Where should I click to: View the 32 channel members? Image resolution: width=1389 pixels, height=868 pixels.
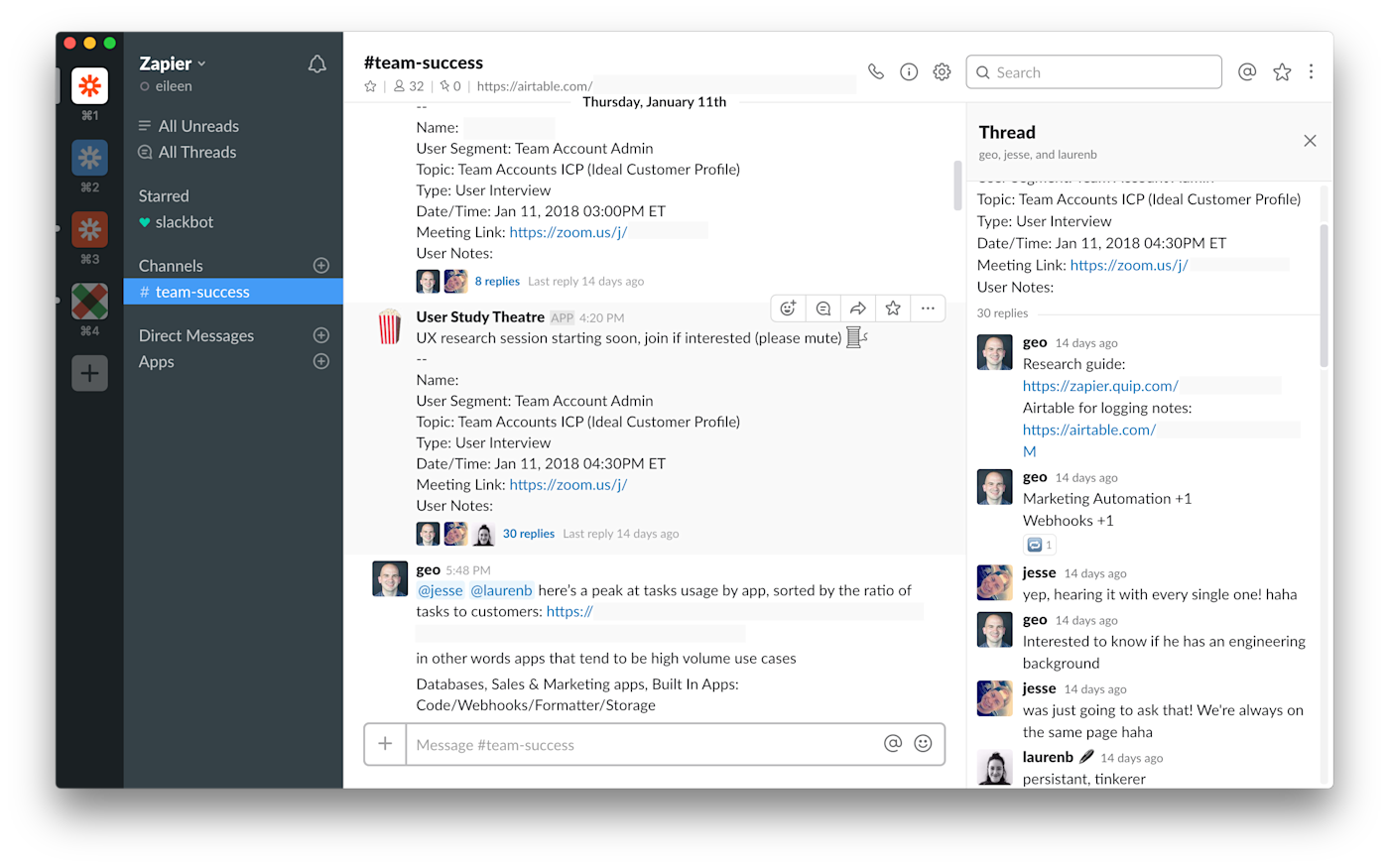(409, 86)
